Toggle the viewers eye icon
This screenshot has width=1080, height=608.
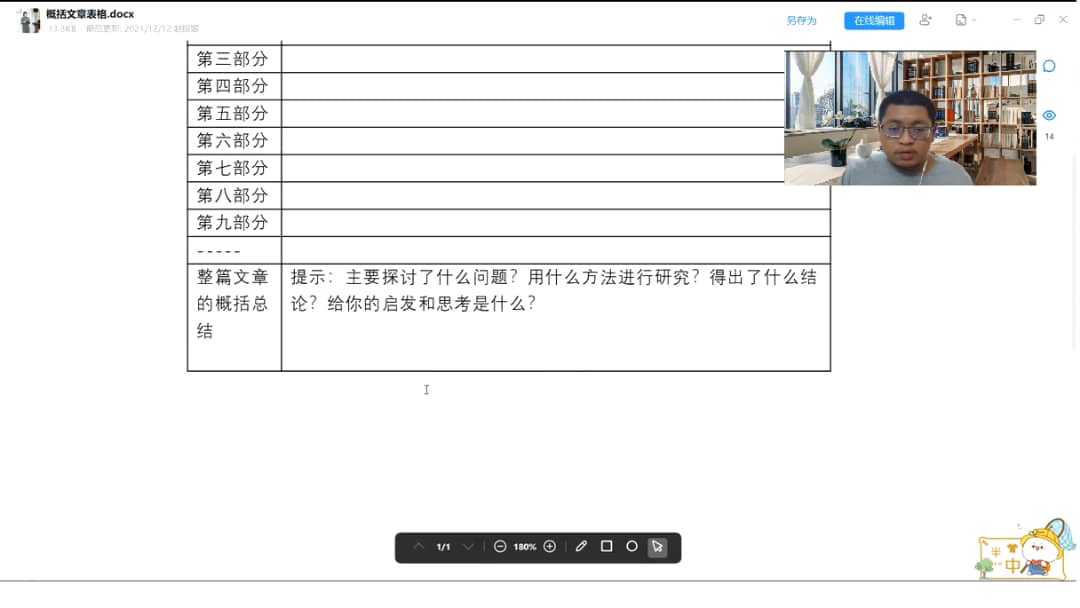1049,115
